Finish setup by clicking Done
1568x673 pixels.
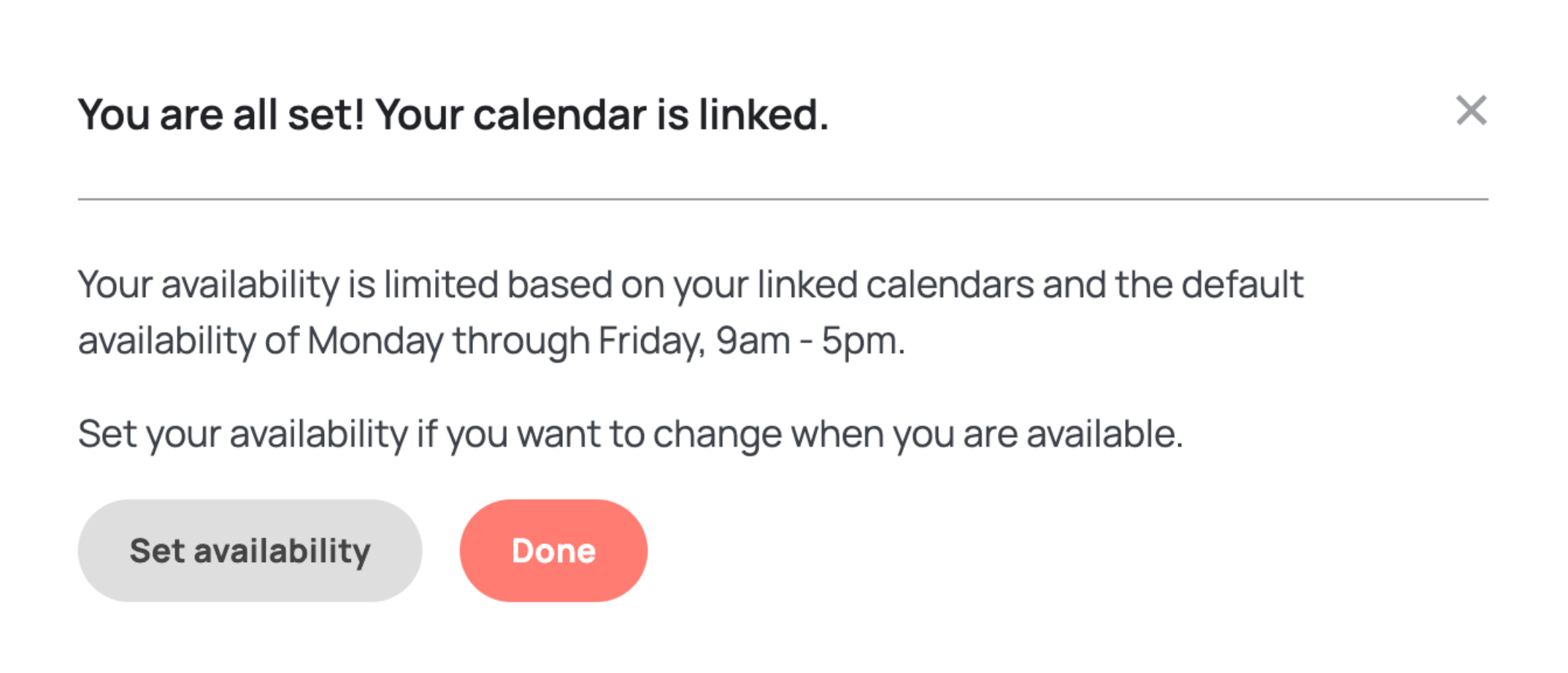553,550
